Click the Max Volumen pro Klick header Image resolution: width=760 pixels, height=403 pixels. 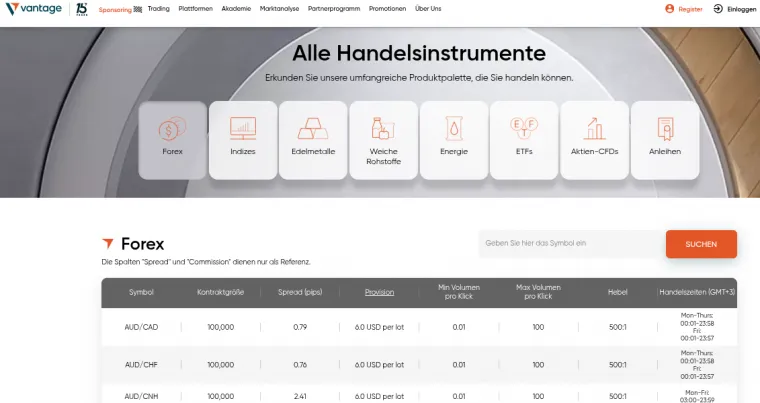pos(538,292)
